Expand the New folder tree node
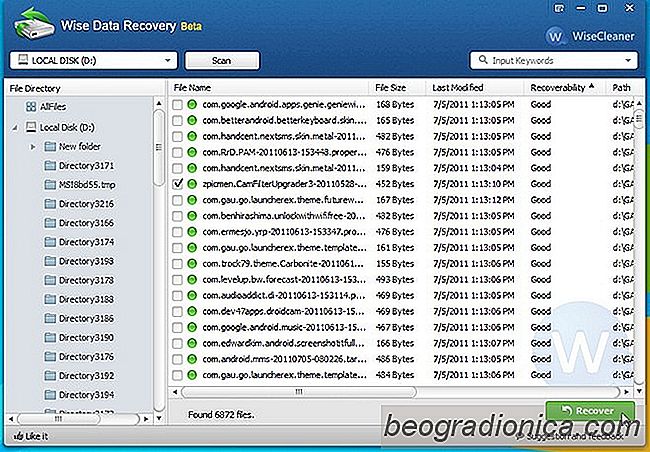650x452 pixels. [x=33, y=146]
